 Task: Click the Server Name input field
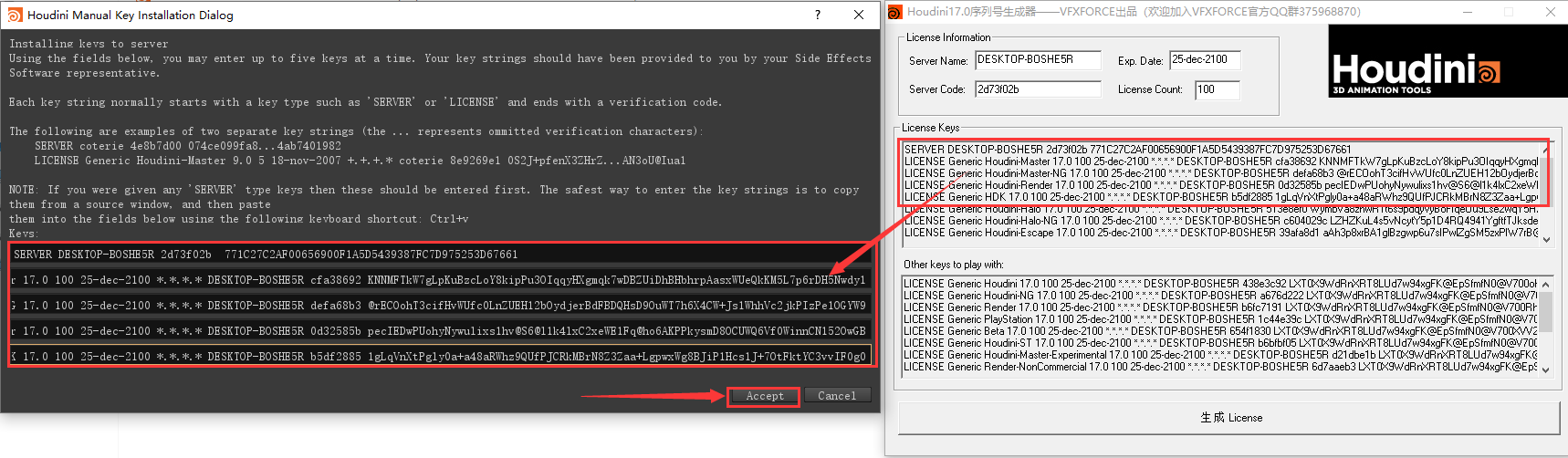click(x=1038, y=60)
